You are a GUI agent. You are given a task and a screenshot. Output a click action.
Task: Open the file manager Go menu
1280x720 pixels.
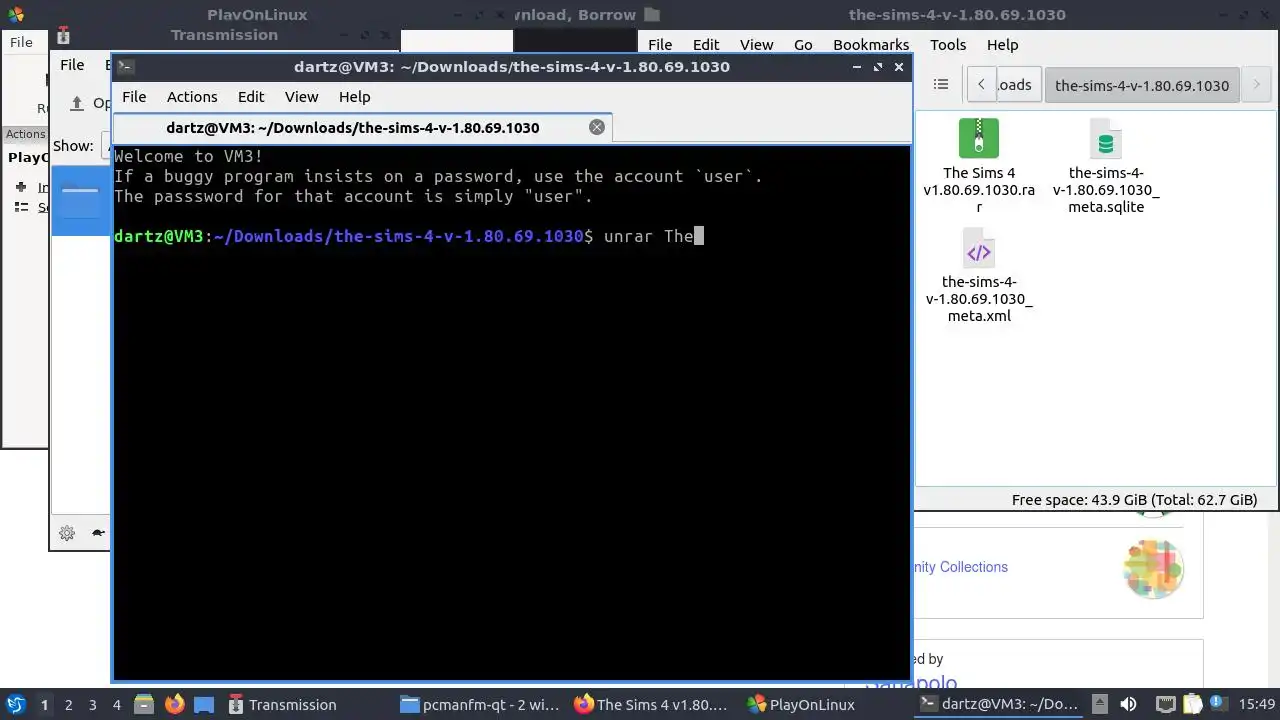coord(803,45)
